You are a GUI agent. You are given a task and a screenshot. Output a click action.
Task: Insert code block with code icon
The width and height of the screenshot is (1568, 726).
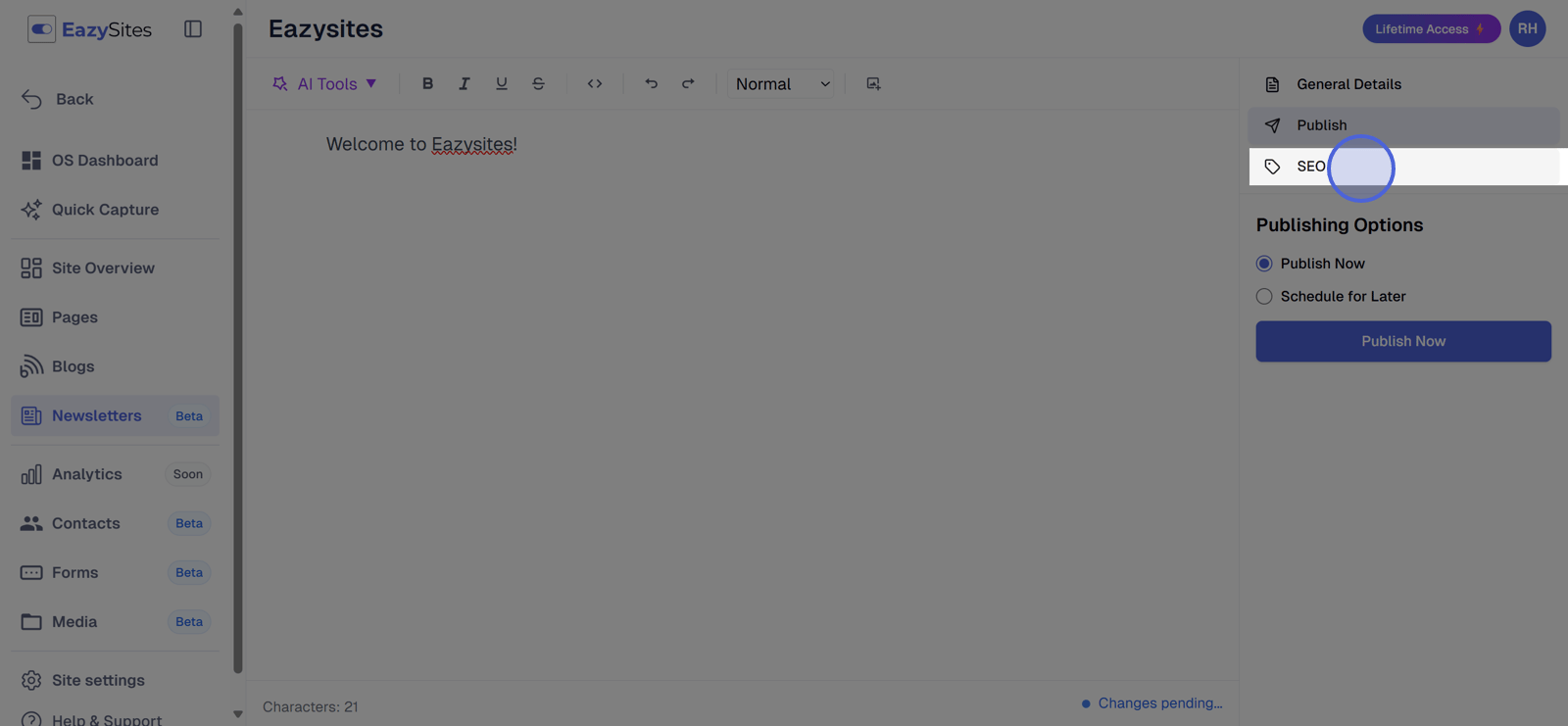[595, 84]
